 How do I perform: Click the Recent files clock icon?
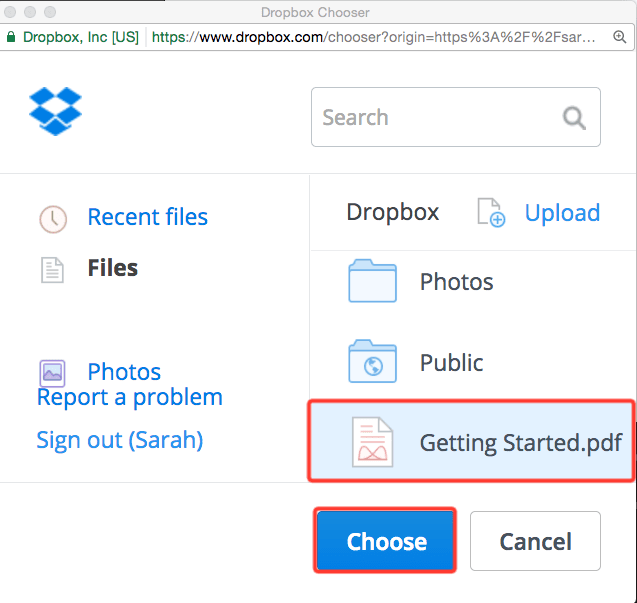[52, 218]
